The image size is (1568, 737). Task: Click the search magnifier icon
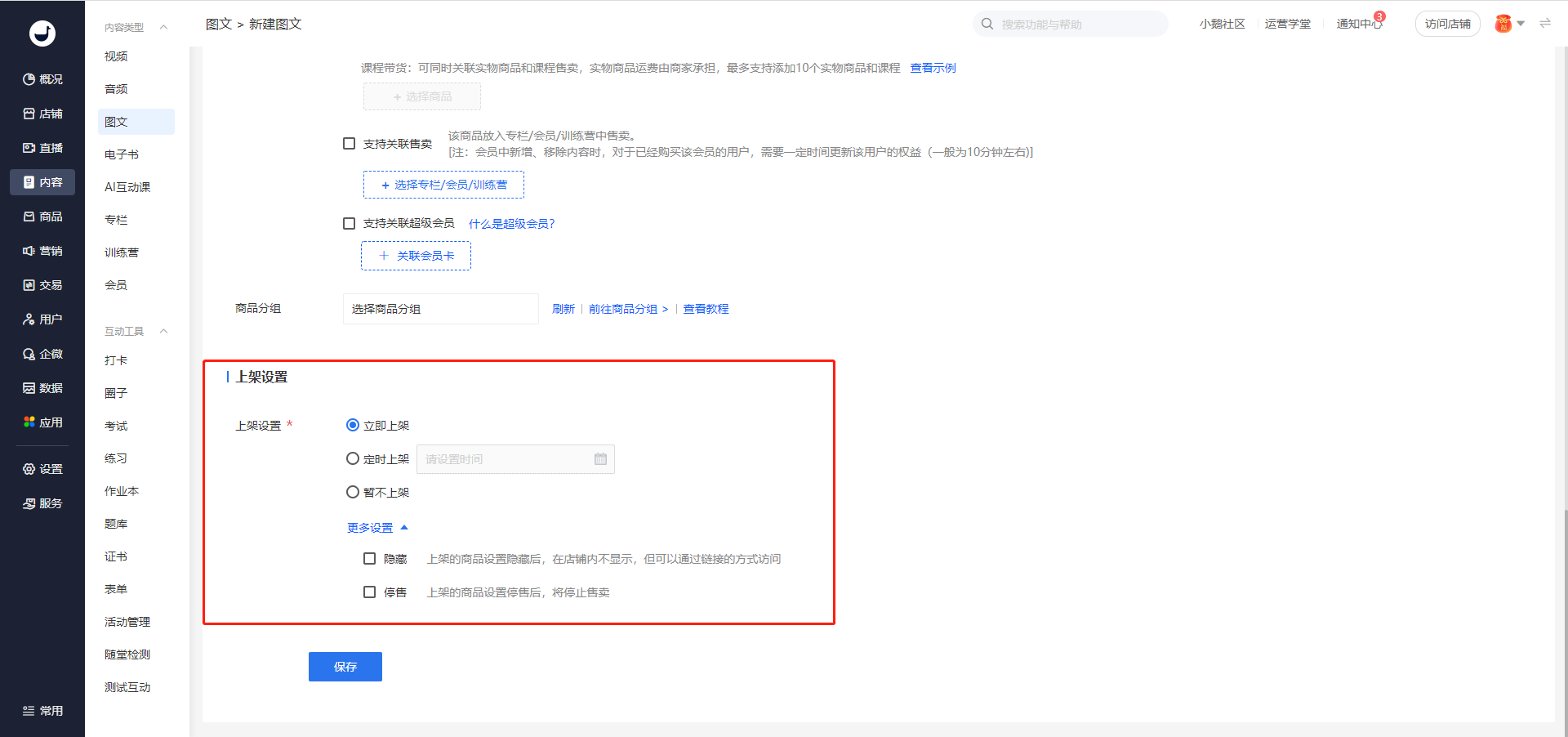[987, 24]
